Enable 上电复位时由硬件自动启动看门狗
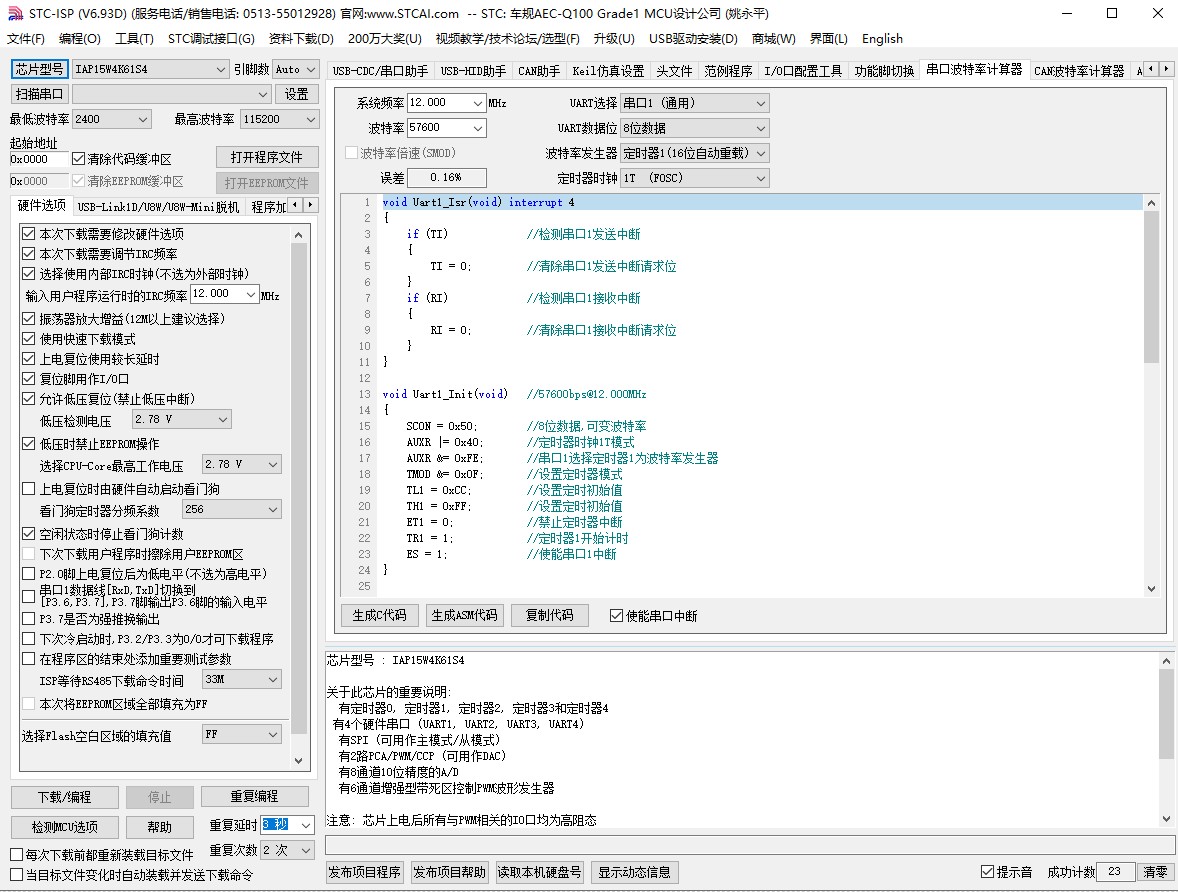1178x892 pixels. [29, 488]
